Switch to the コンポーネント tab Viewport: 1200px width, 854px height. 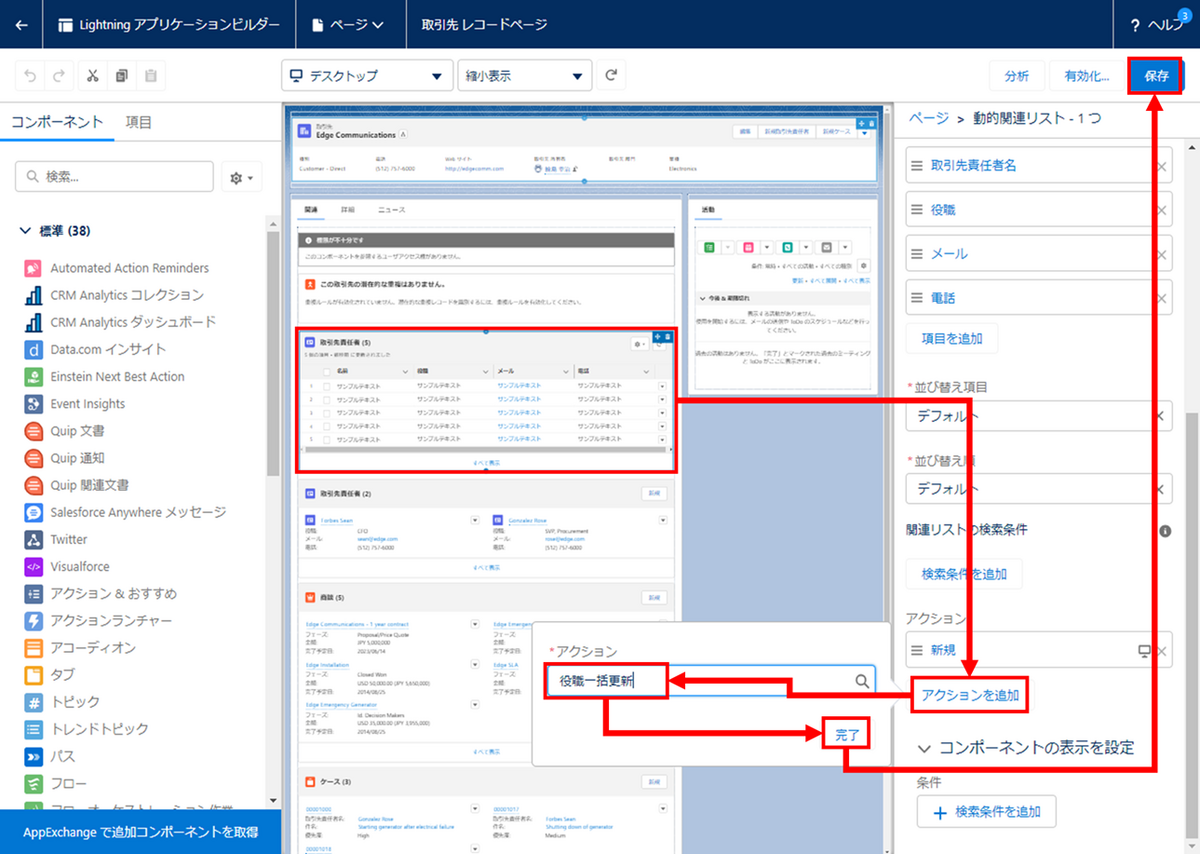57,122
